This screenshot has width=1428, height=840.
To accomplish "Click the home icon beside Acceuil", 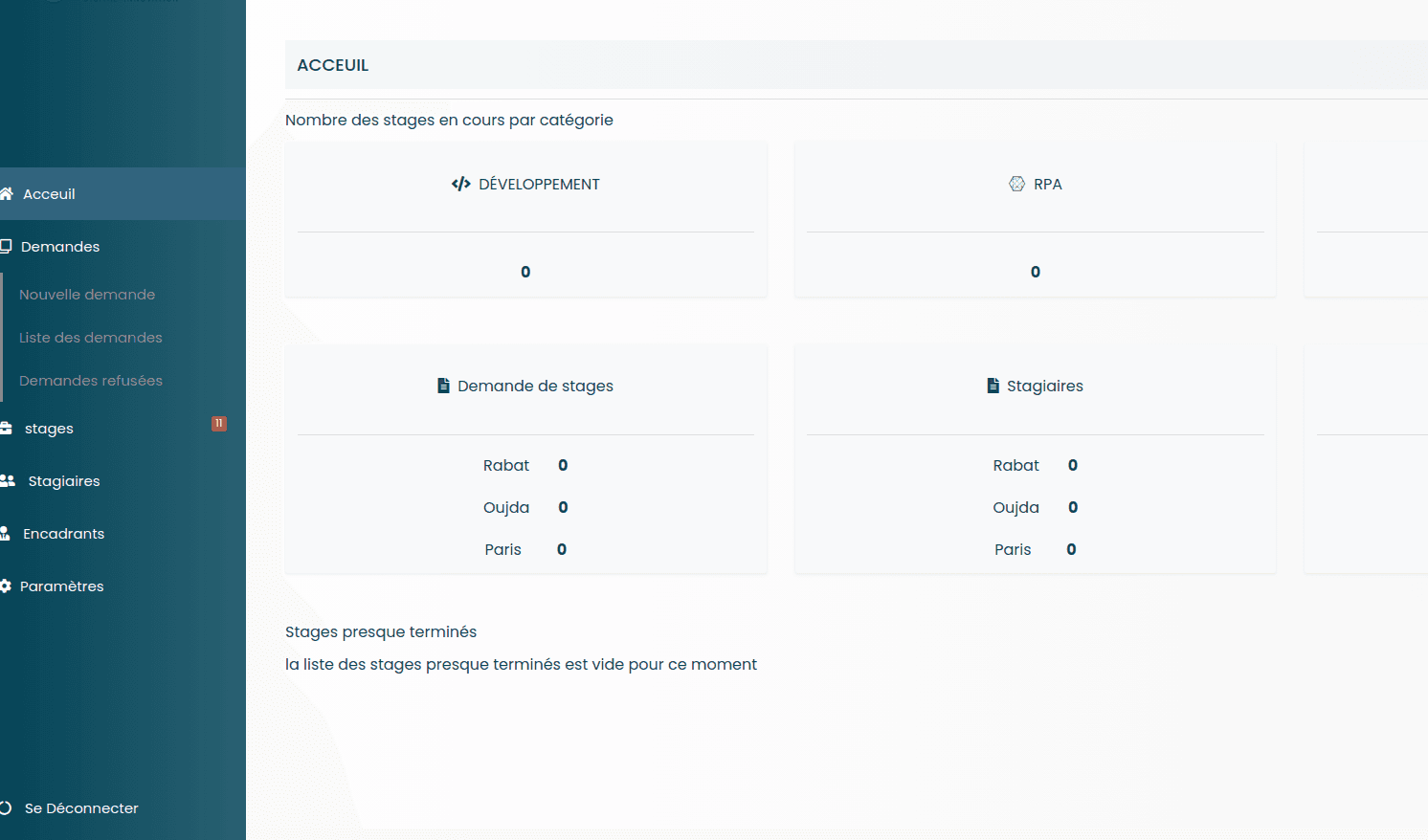I will 6,194.
